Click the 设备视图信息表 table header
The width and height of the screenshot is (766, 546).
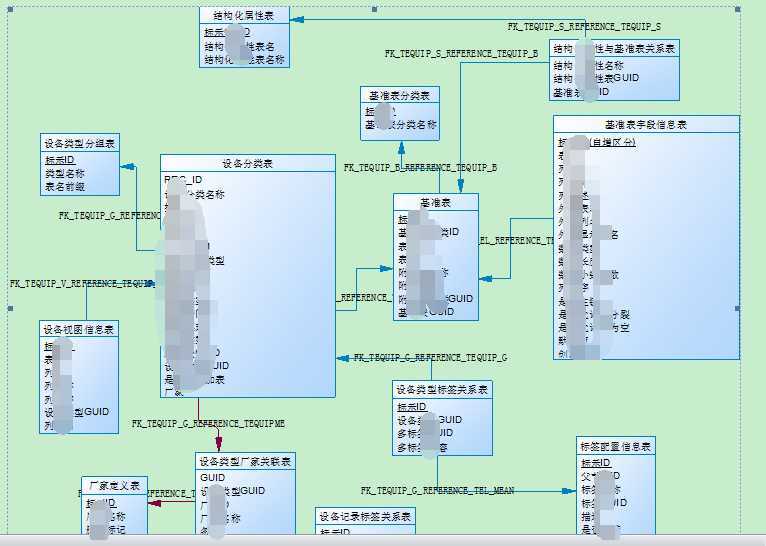click(79, 330)
